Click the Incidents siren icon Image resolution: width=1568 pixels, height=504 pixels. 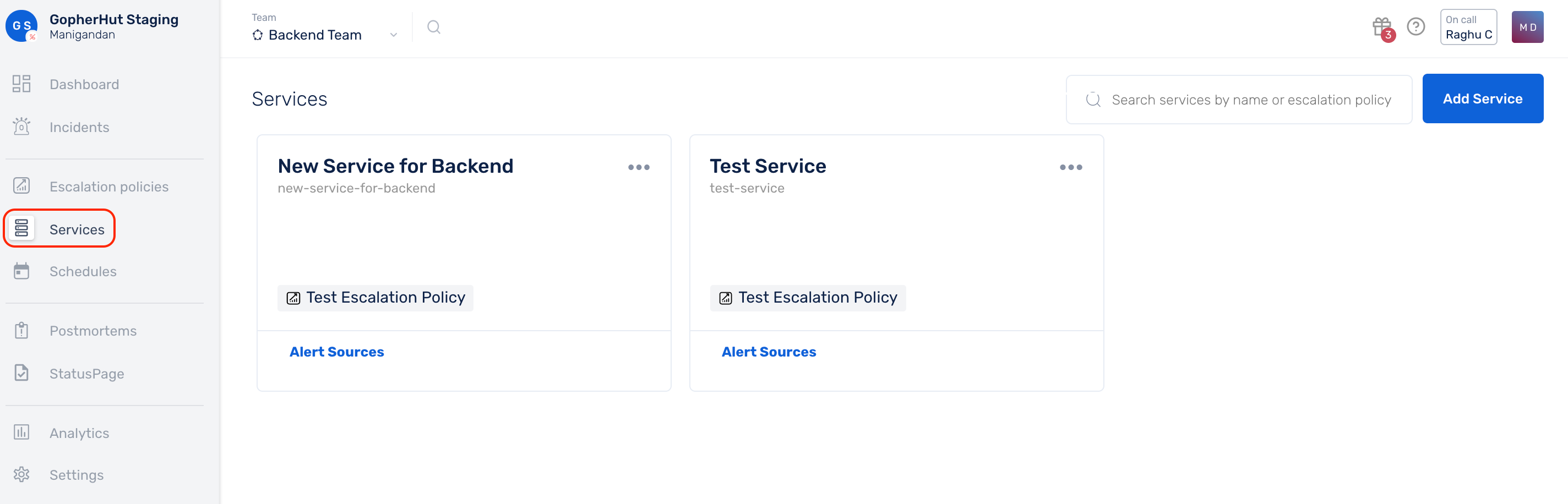21,127
